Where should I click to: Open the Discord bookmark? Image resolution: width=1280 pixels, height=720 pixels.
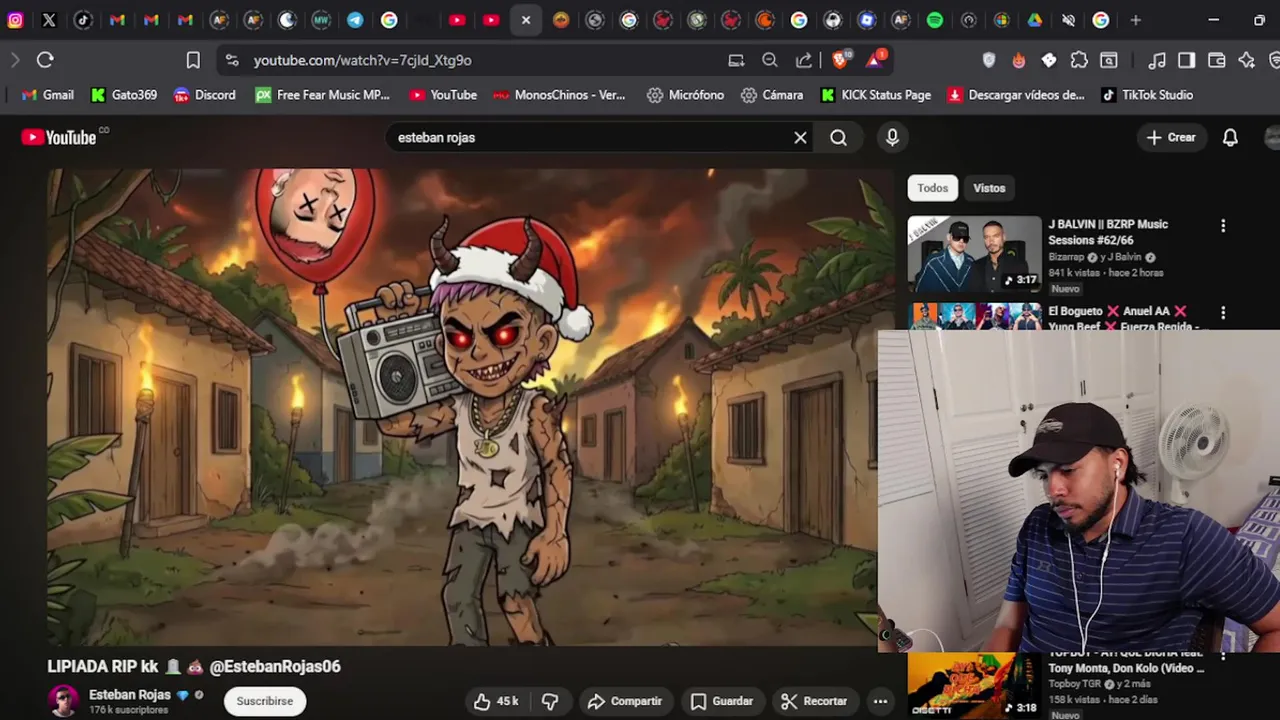[205, 95]
